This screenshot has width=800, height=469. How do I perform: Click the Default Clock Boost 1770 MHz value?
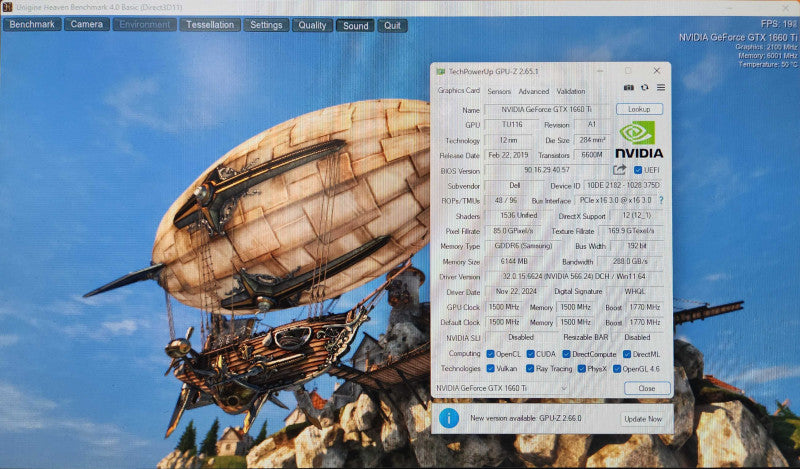[644, 322]
